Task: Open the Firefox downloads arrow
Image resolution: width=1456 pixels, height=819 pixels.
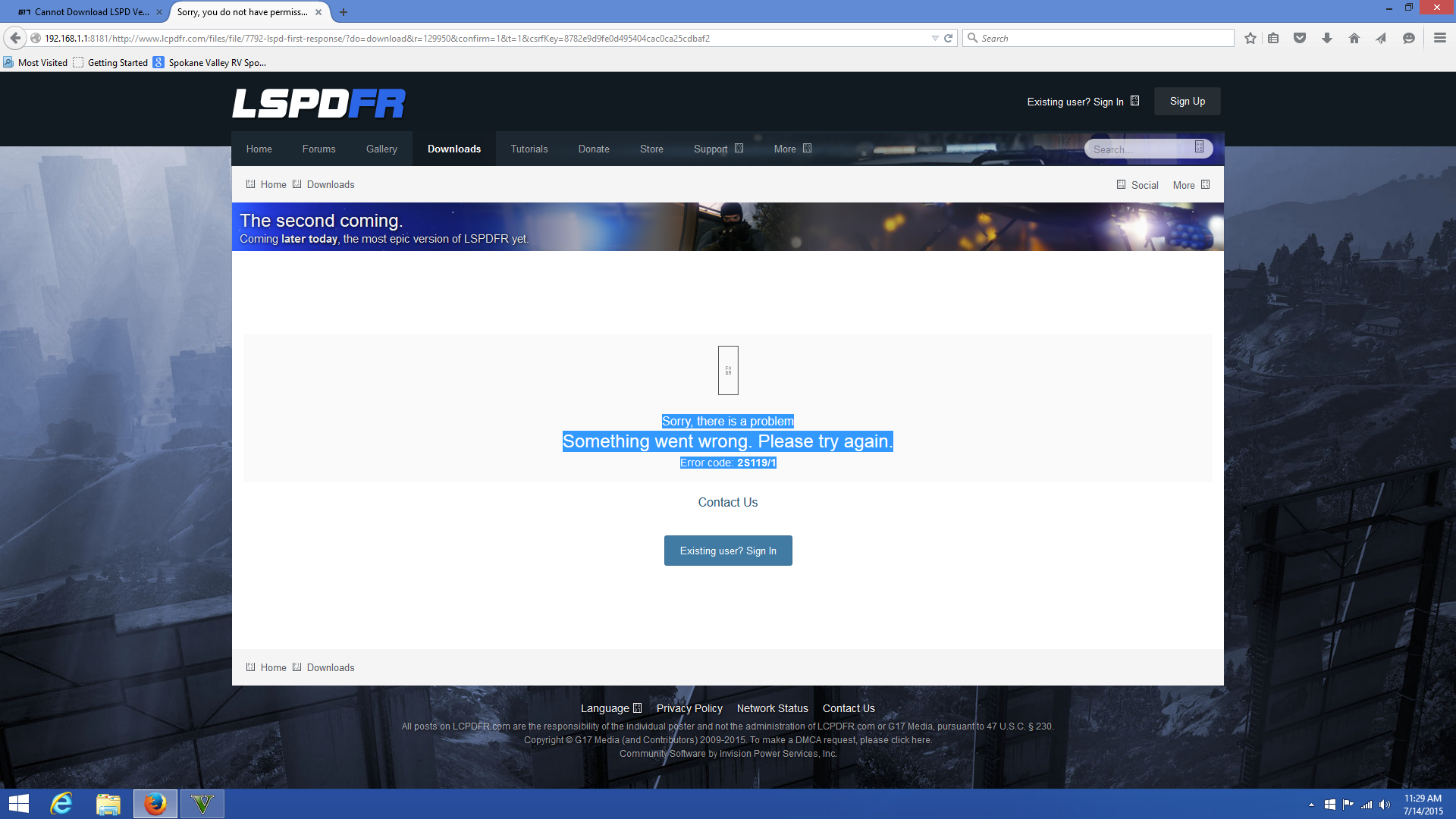Action: pos(1327,38)
